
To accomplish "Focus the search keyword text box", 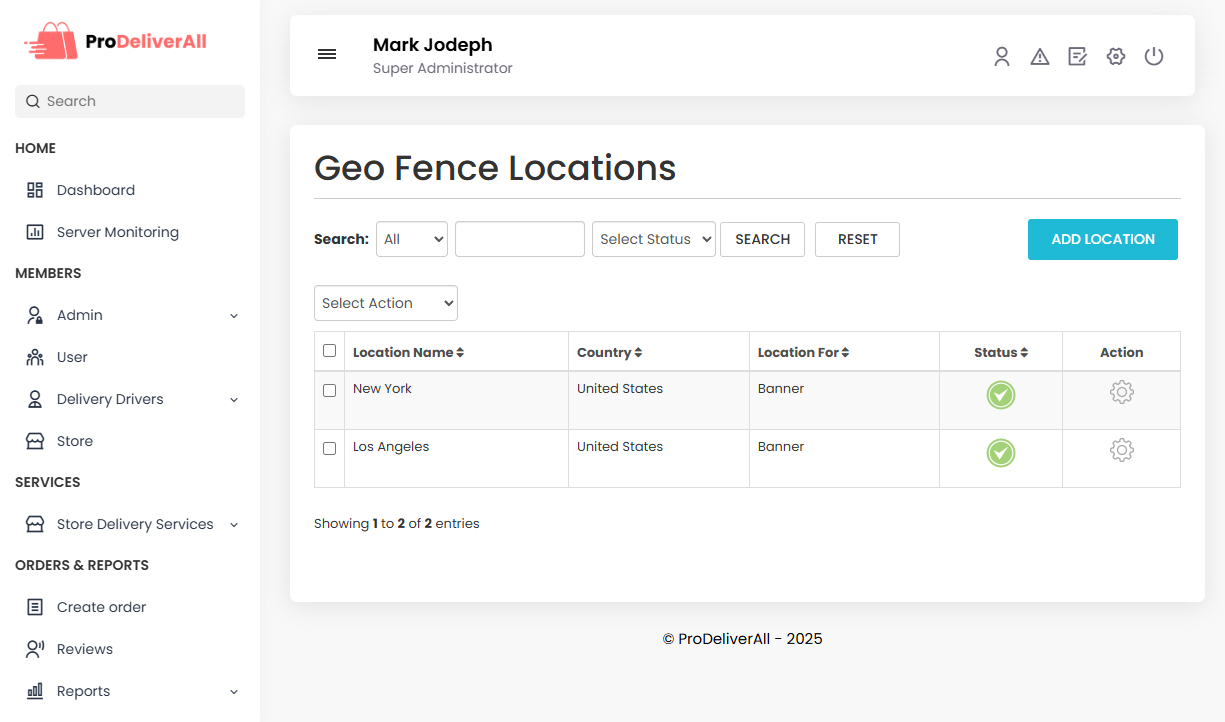I will pyautogui.click(x=520, y=239).
